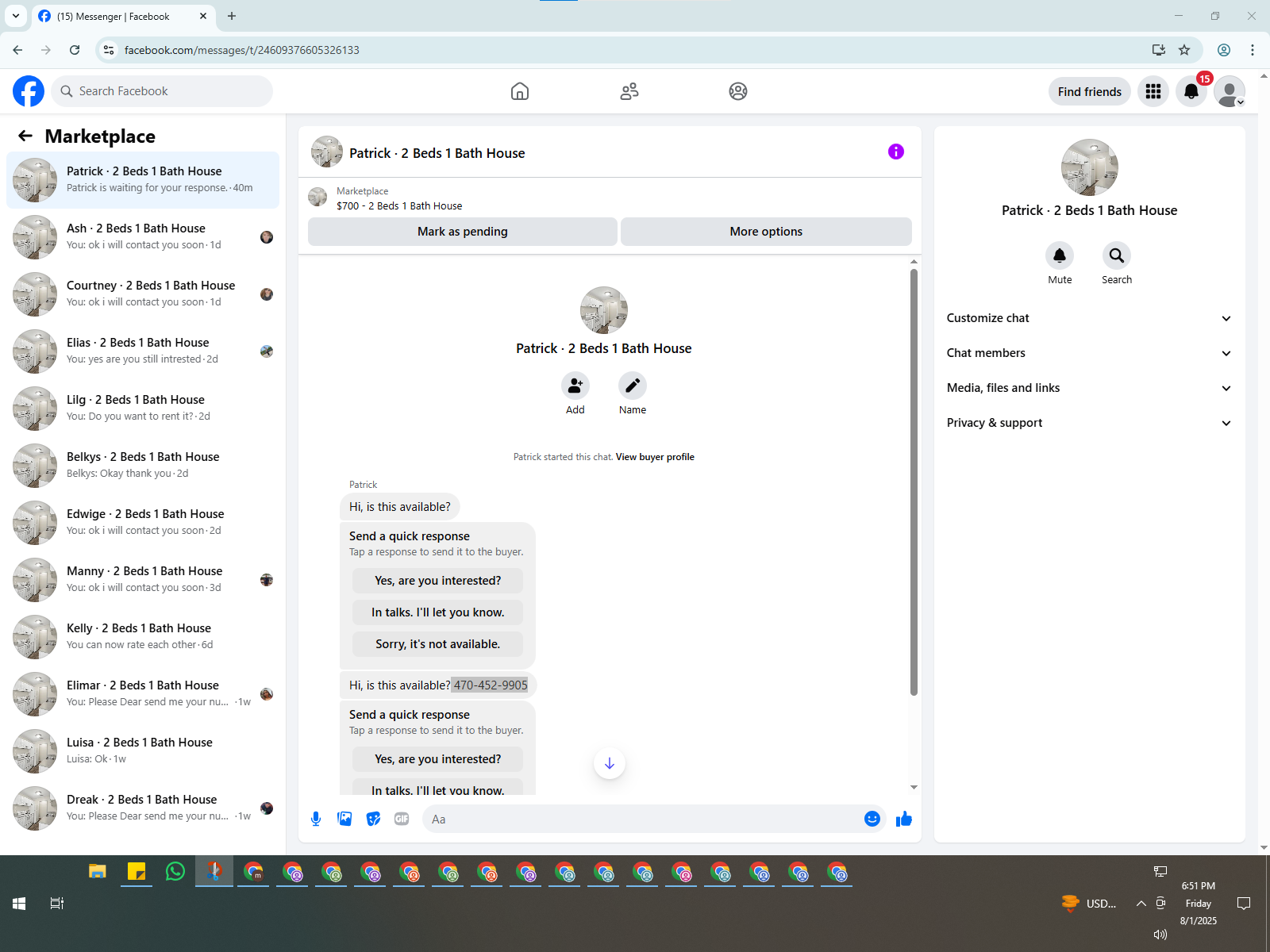The height and width of the screenshot is (952, 1270).
Task: Search within the conversation
Action: 1117,255
